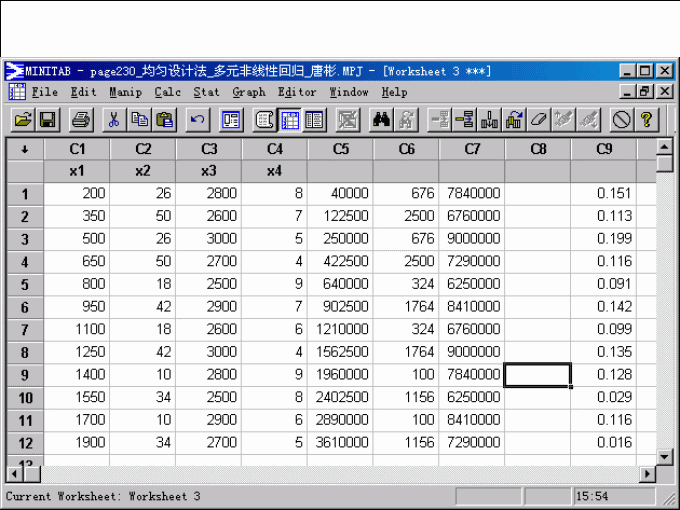Click the eraser Clear Cells icon

coord(539,120)
